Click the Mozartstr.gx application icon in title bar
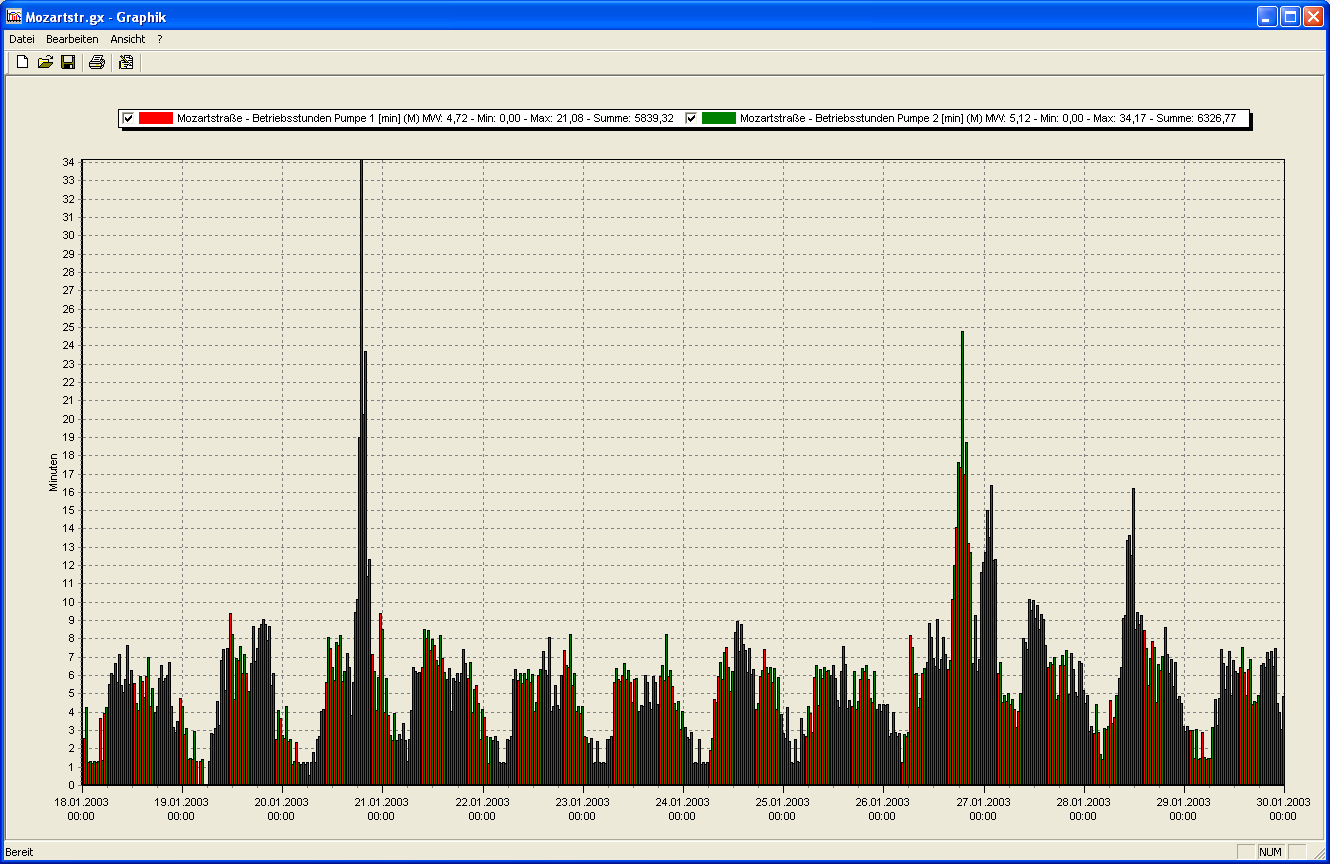1330x864 pixels. tap(14, 17)
